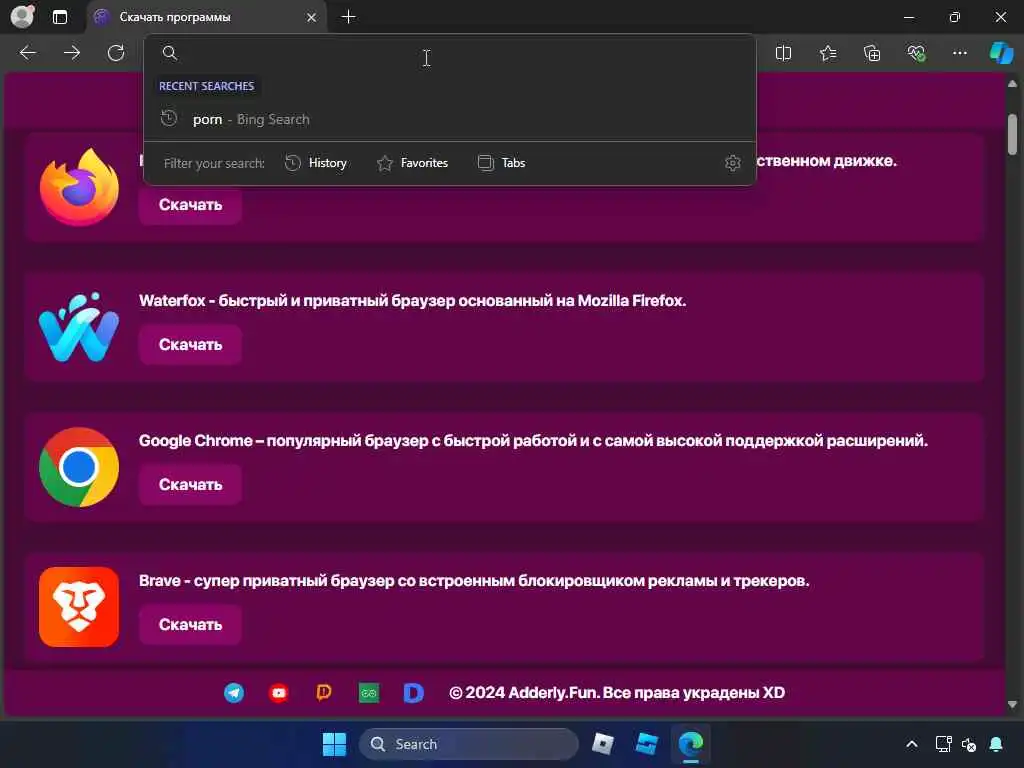Download Google Chrome with Скачать button

point(190,485)
